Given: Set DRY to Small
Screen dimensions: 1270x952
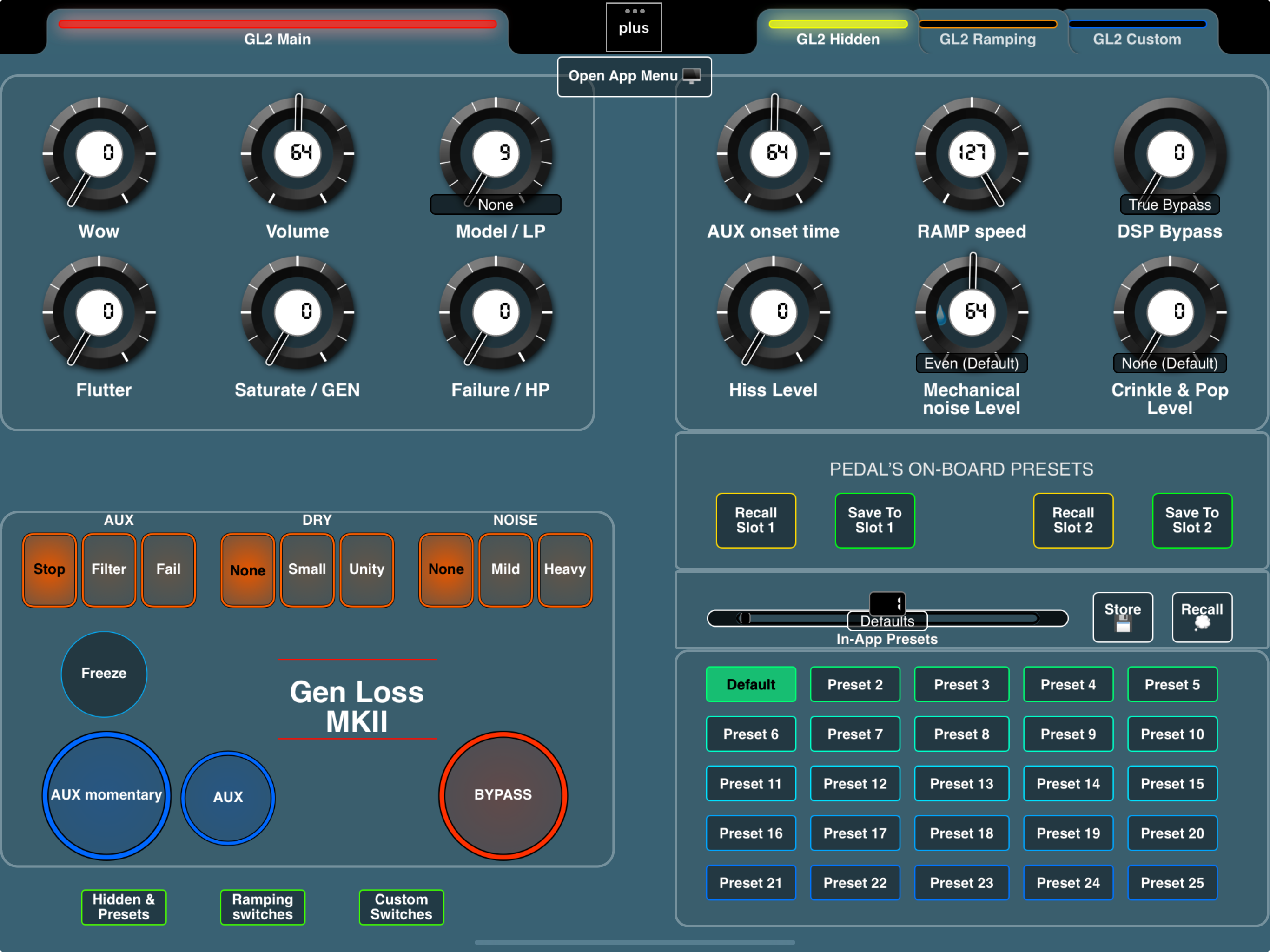Looking at the screenshot, I should pos(307,569).
